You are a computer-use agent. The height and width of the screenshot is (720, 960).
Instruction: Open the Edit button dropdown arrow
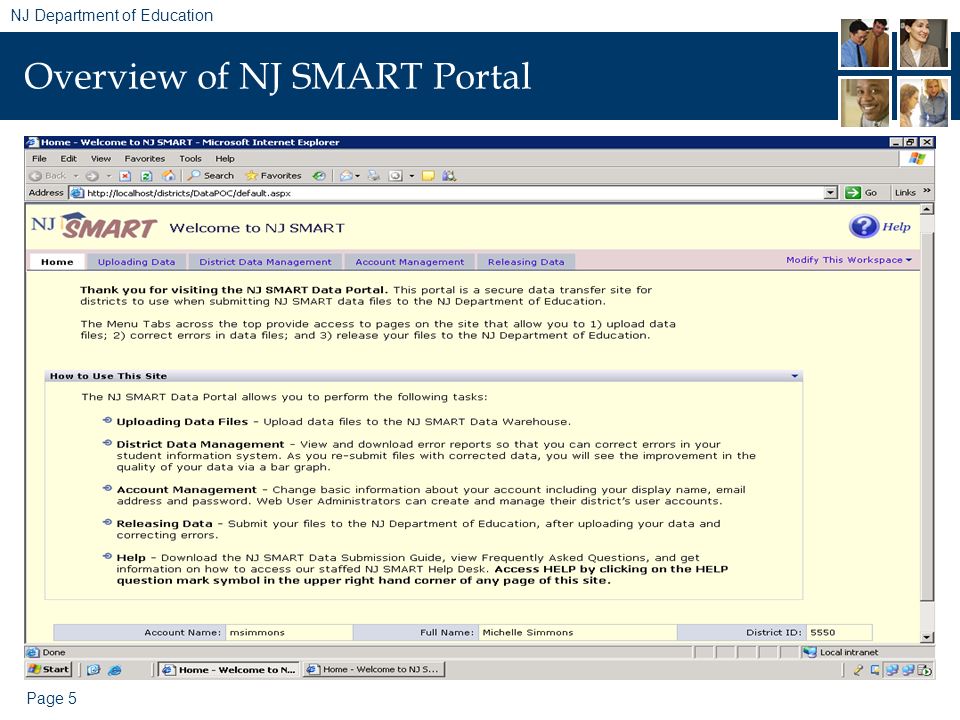click(411, 176)
